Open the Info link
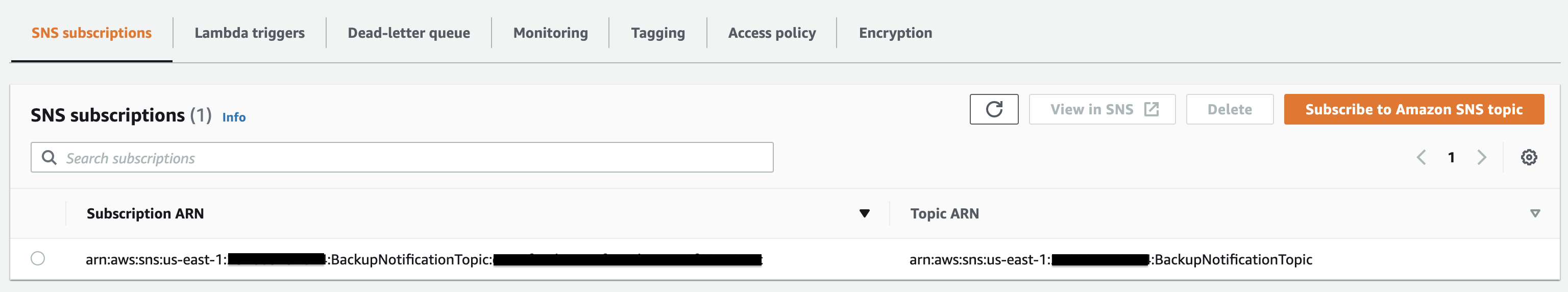1568x292 pixels. click(x=234, y=117)
